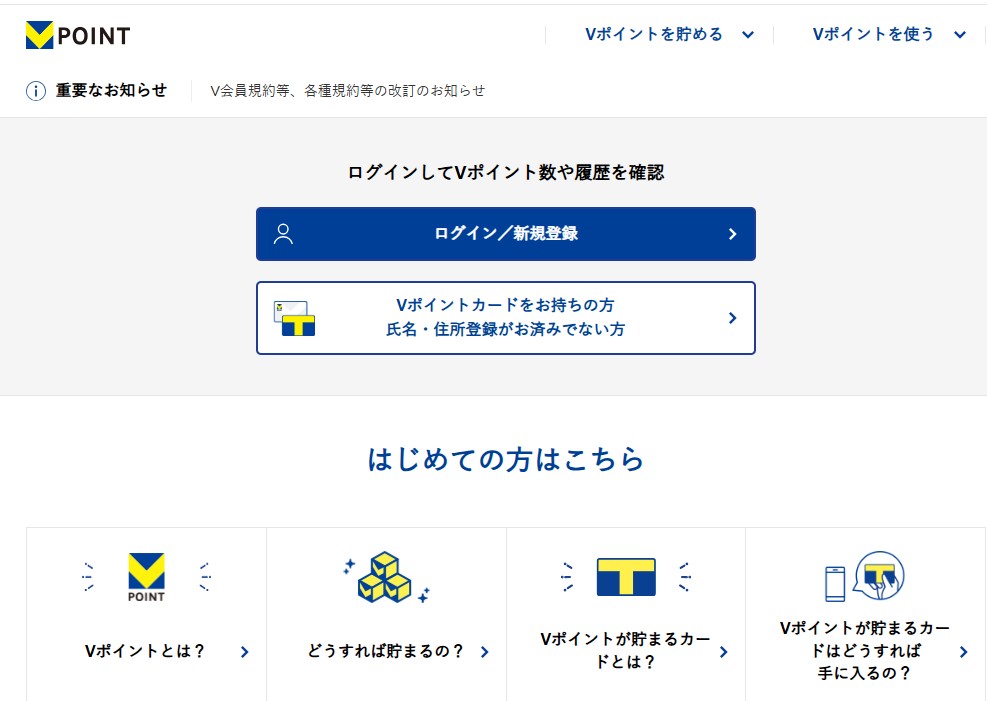Click the user silhouette icon on login button
This screenshot has height=701, width=987.
click(x=283, y=234)
